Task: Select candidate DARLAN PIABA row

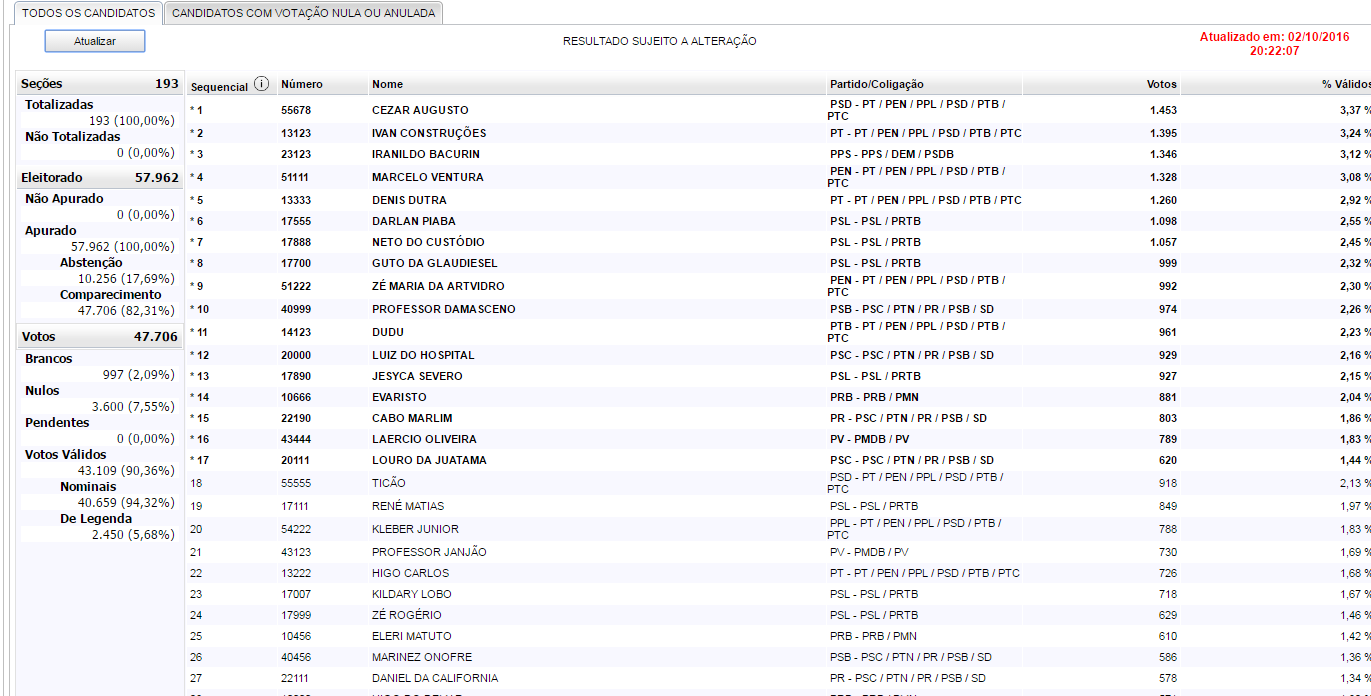Action: pyautogui.click(x=413, y=221)
